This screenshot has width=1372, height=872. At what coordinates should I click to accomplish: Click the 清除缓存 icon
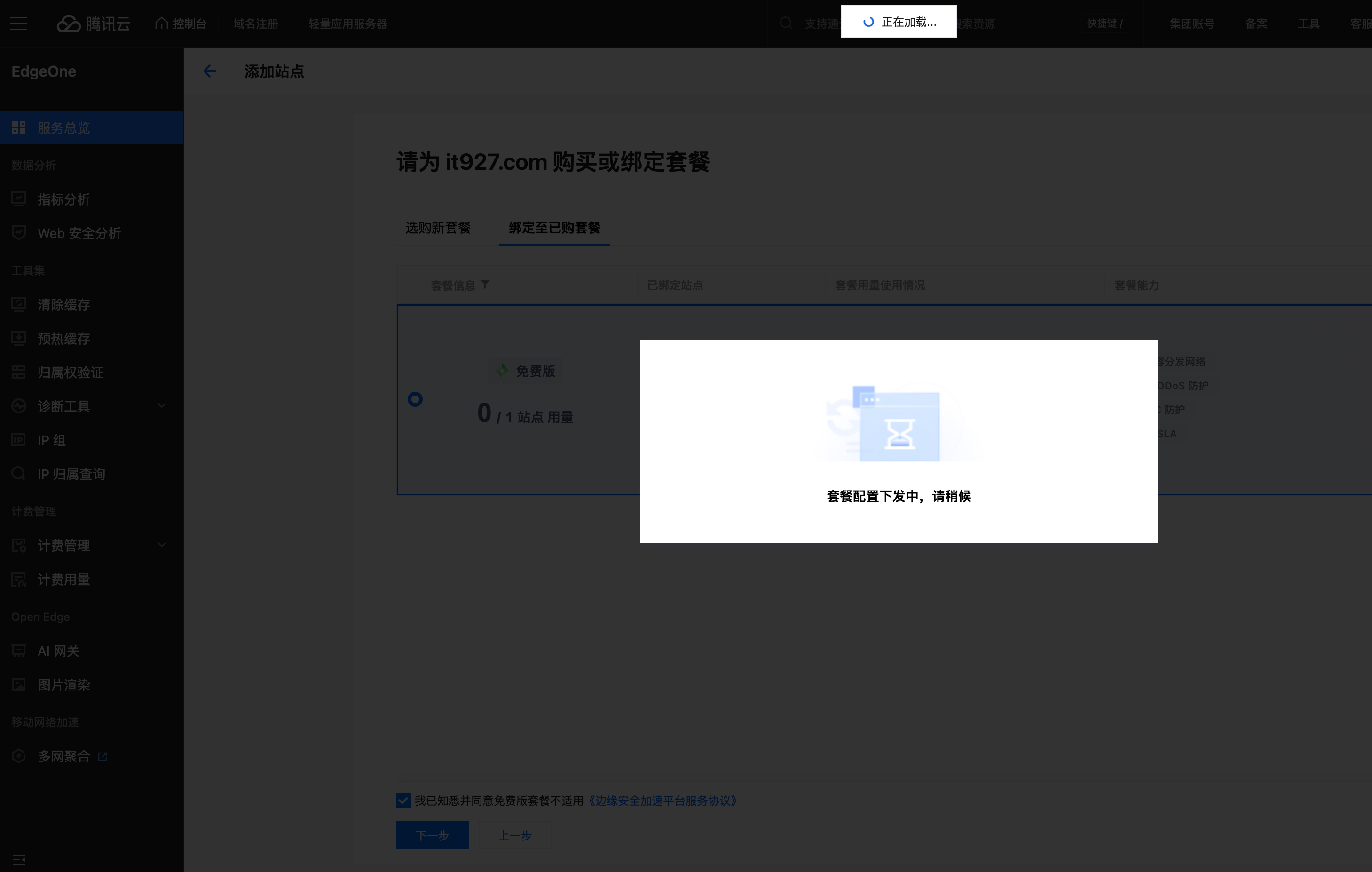(19, 304)
